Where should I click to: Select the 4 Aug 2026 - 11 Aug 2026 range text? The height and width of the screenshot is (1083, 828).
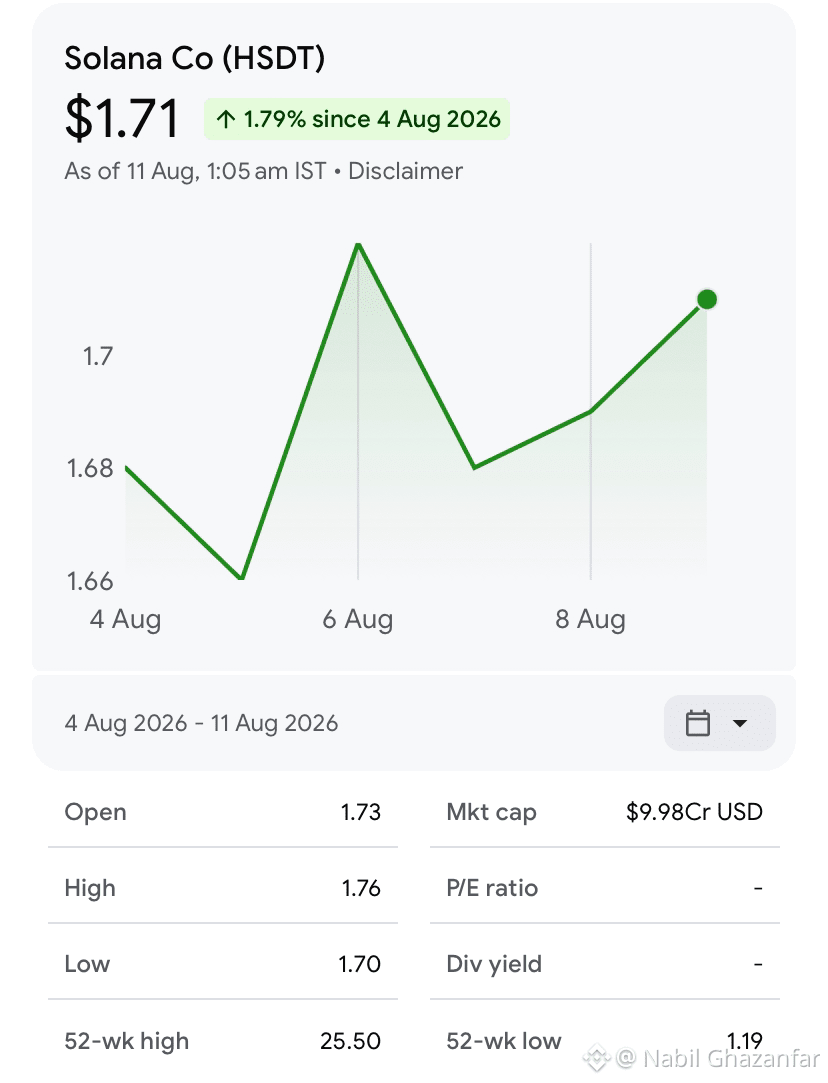201,723
